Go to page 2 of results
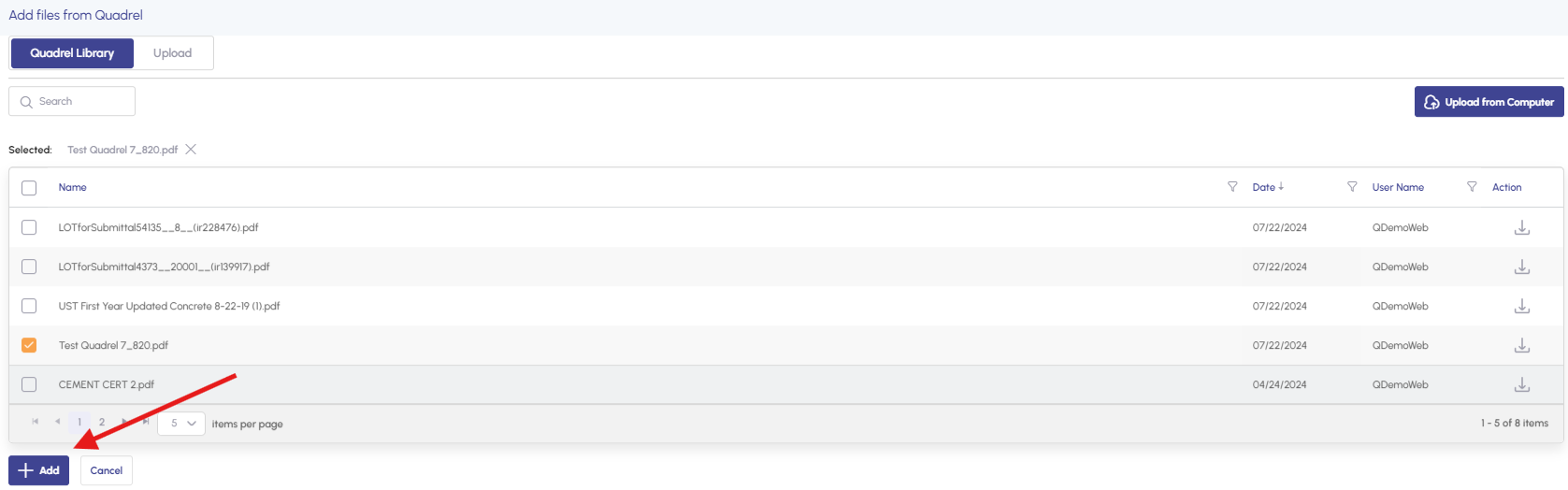The height and width of the screenshot is (490, 1568). pyautogui.click(x=102, y=423)
